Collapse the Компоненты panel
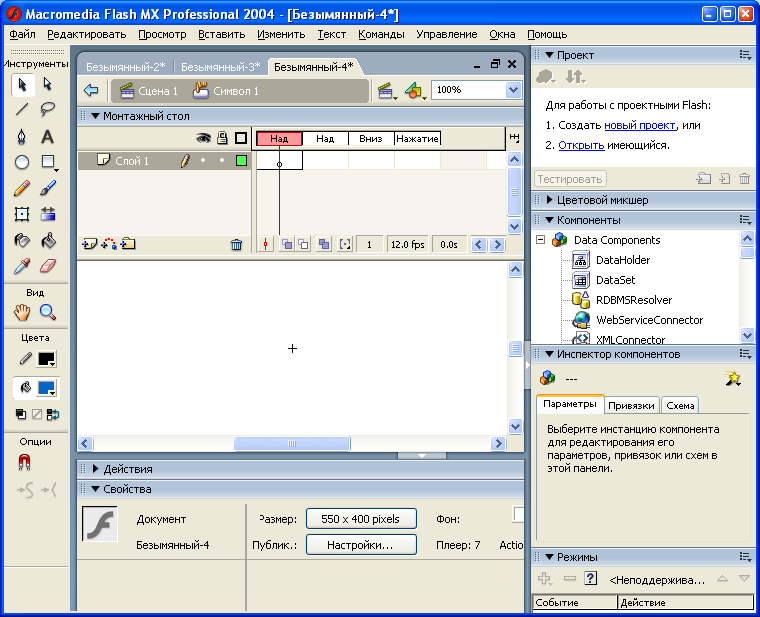760x617 pixels. point(550,220)
